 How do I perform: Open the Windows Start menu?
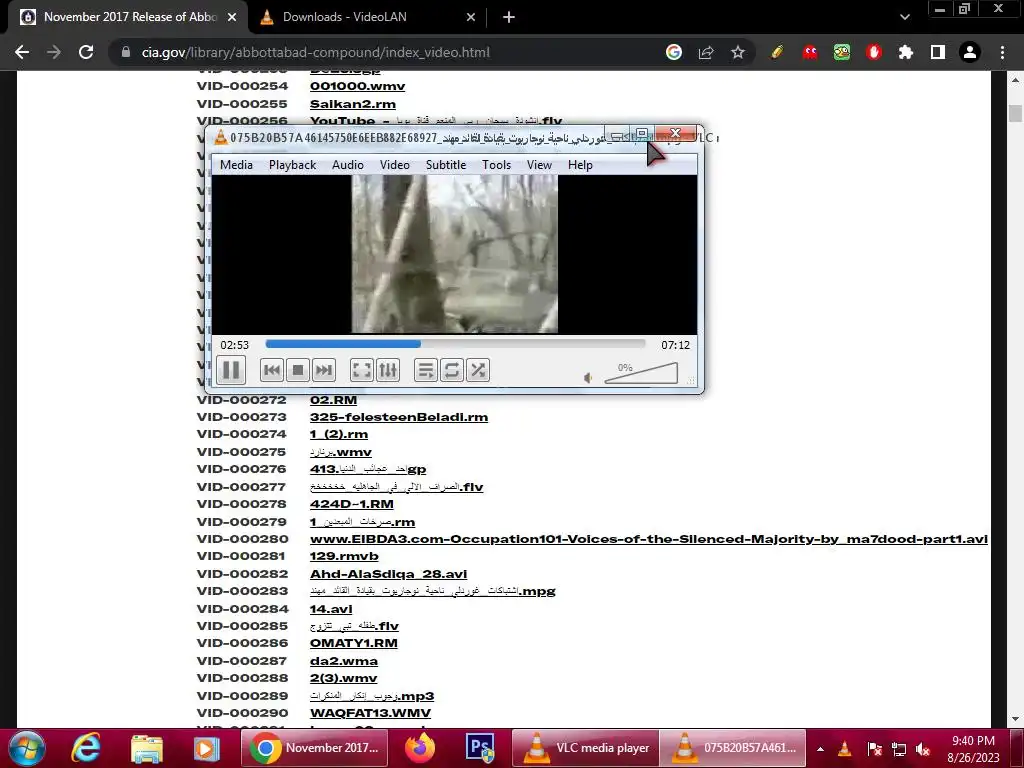click(26, 748)
